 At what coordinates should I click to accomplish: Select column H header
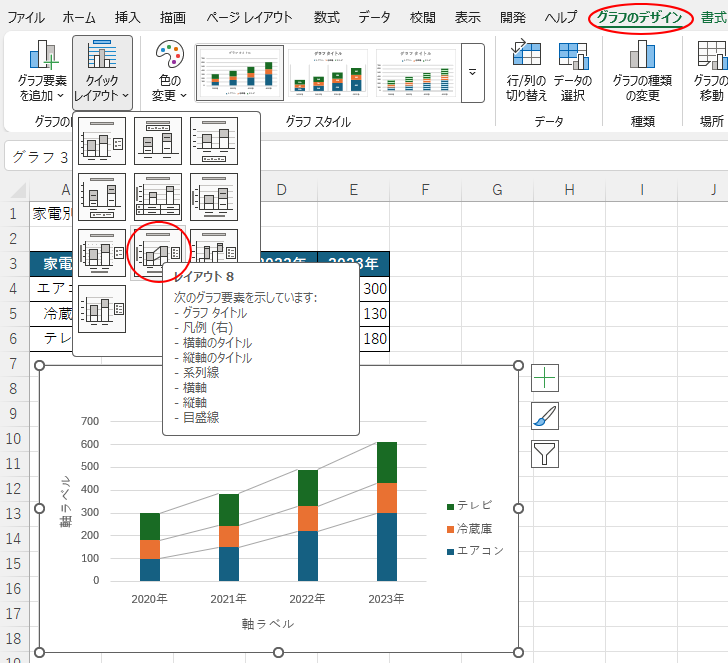[x=569, y=190]
